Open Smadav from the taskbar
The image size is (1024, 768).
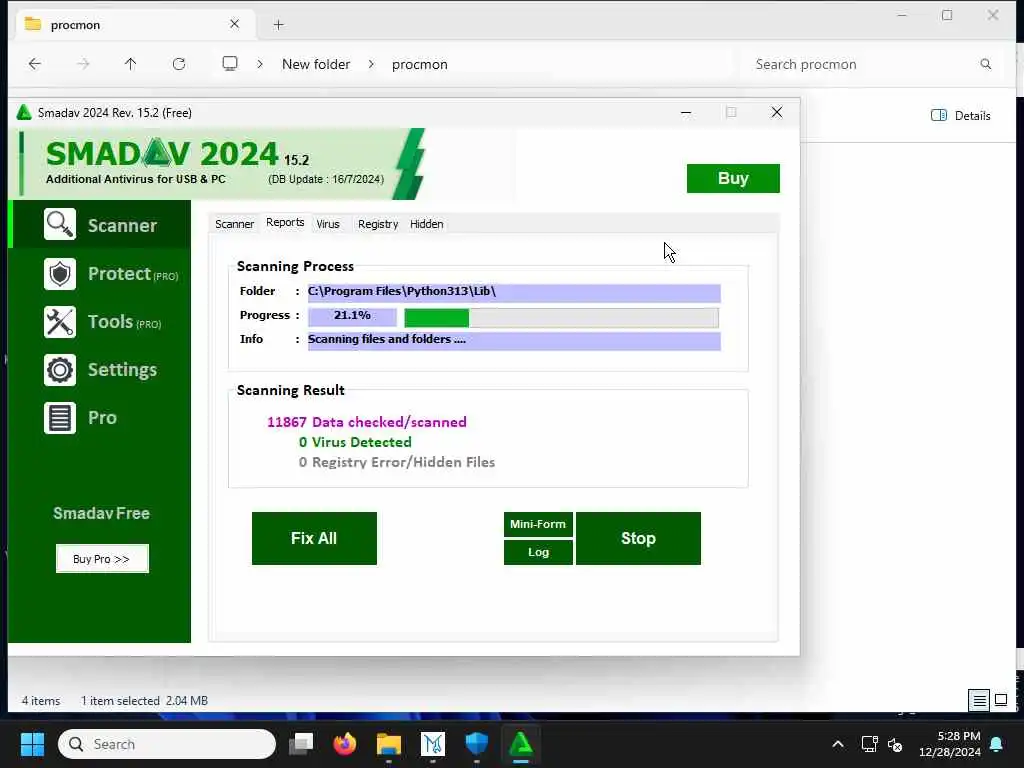pos(520,744)
